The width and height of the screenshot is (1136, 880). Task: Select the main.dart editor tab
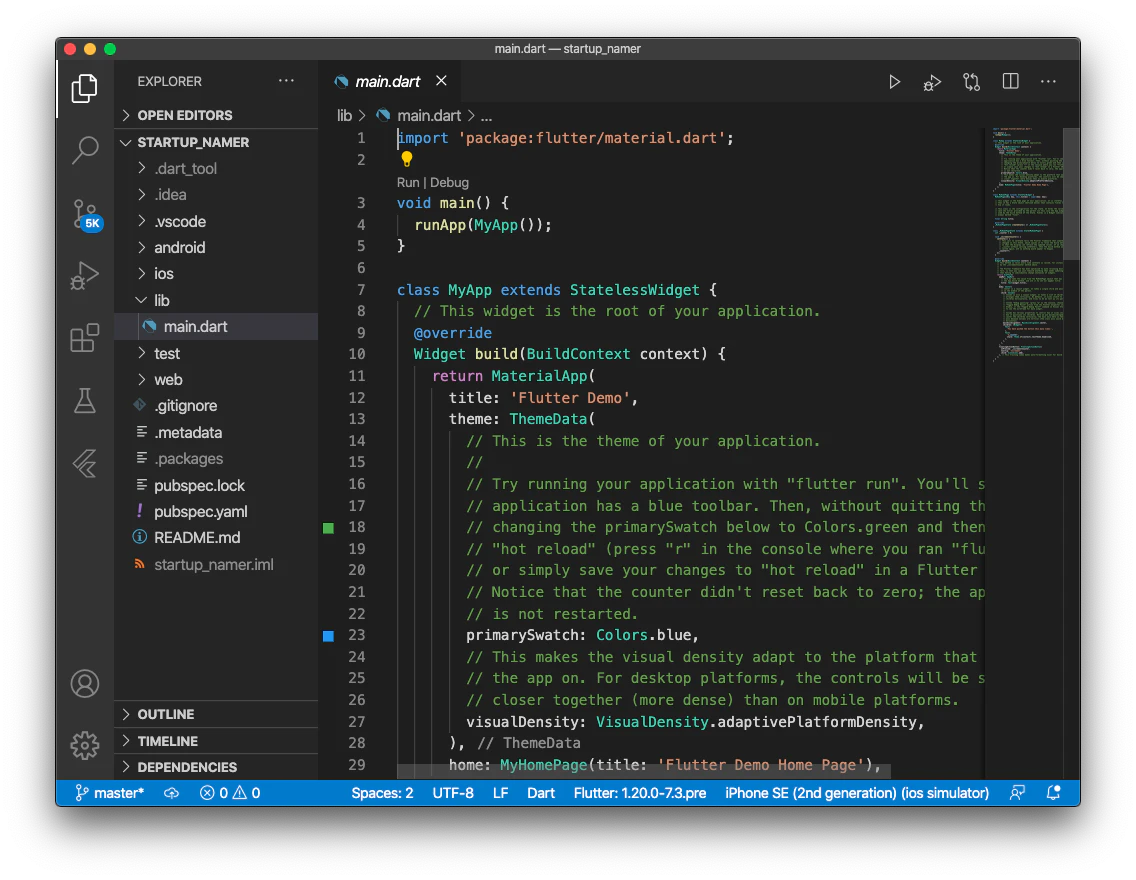388,82
